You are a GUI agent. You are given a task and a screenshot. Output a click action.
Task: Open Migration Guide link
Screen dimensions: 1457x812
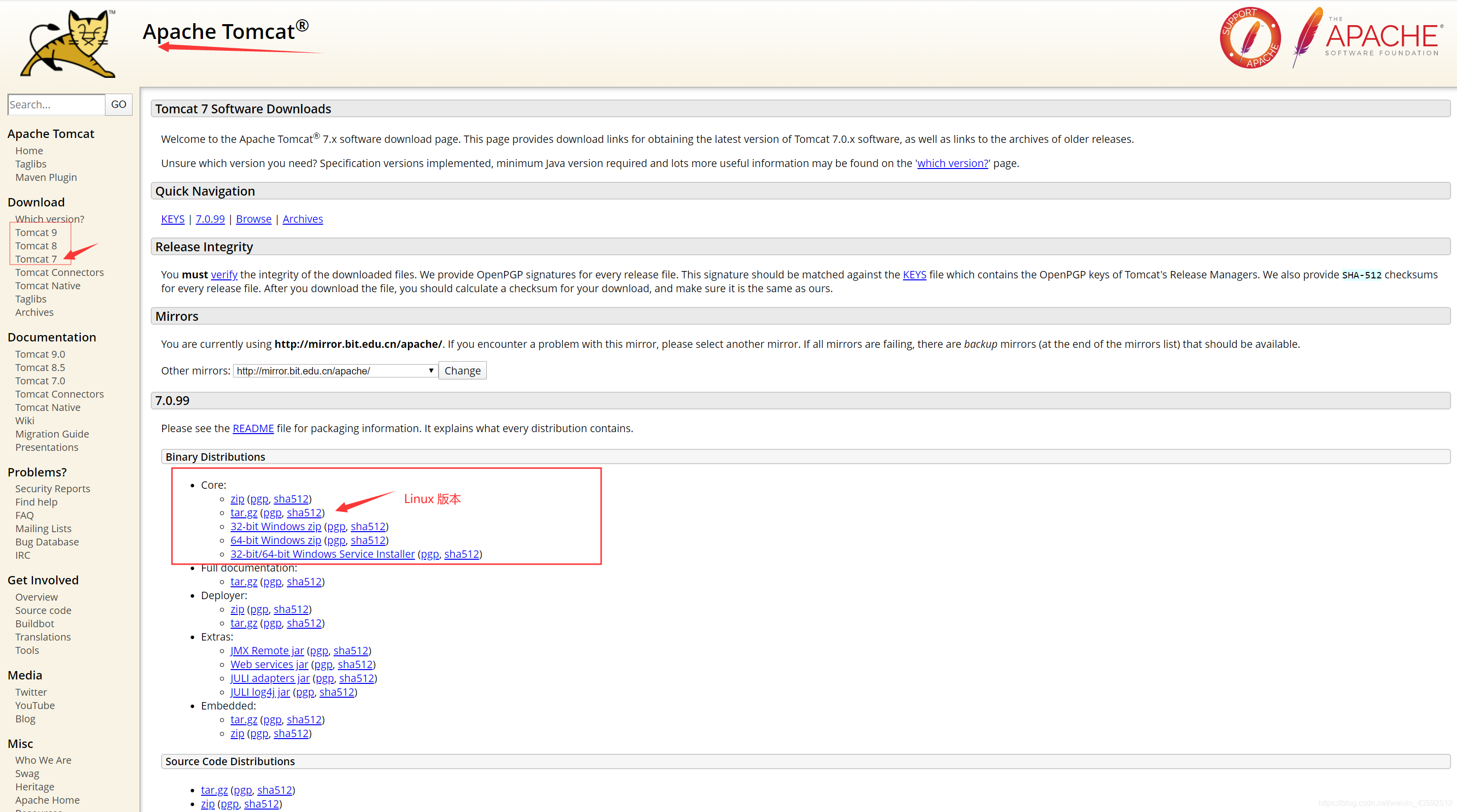[x=52, y=434]
